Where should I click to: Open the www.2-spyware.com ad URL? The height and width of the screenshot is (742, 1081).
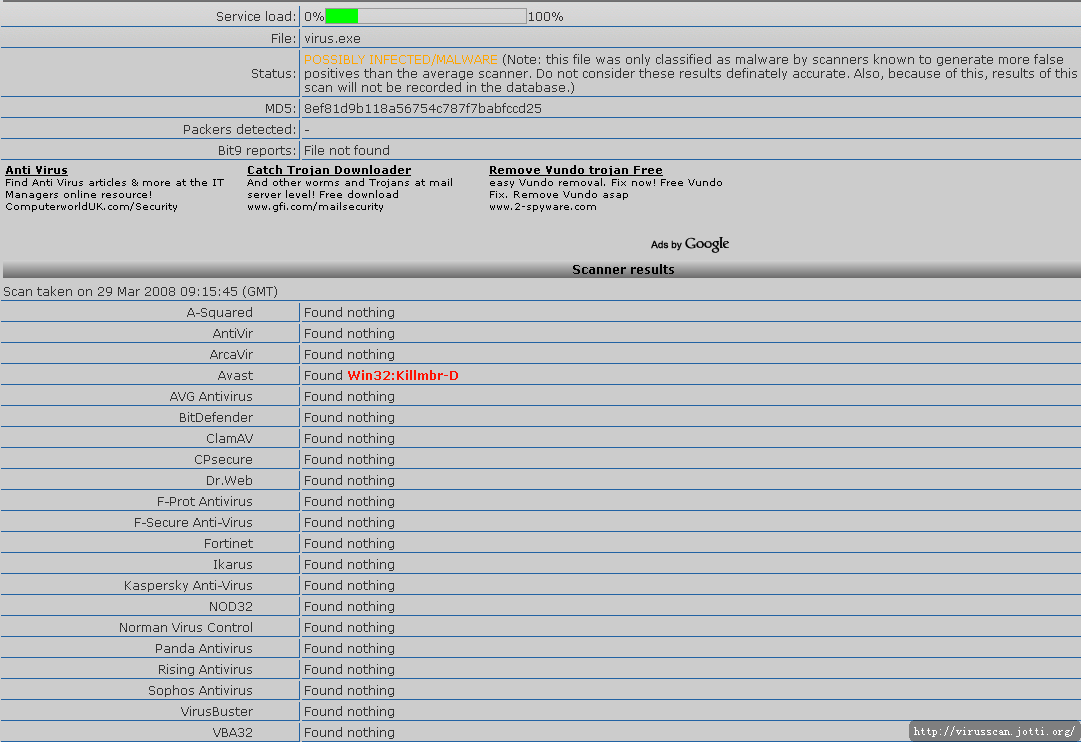tap(542, 206)
